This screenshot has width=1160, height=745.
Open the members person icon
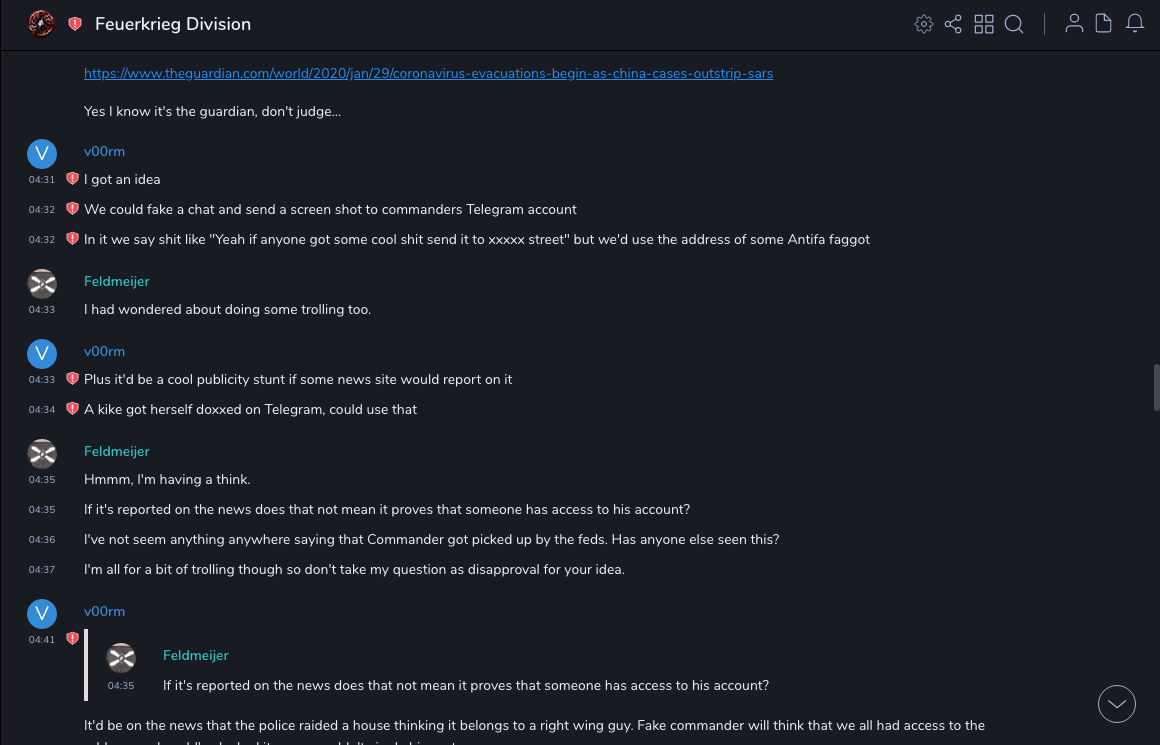[x=1074, y=24]
